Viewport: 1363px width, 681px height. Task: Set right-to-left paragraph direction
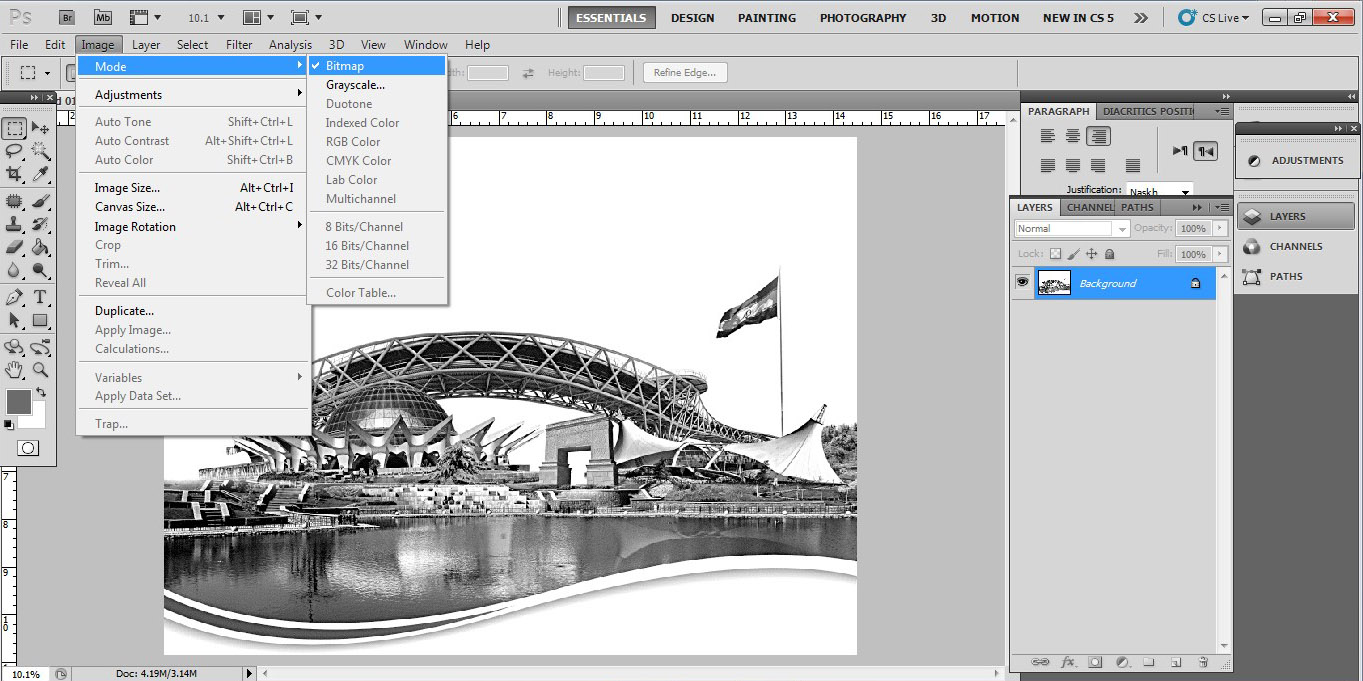click(1206, 151)
